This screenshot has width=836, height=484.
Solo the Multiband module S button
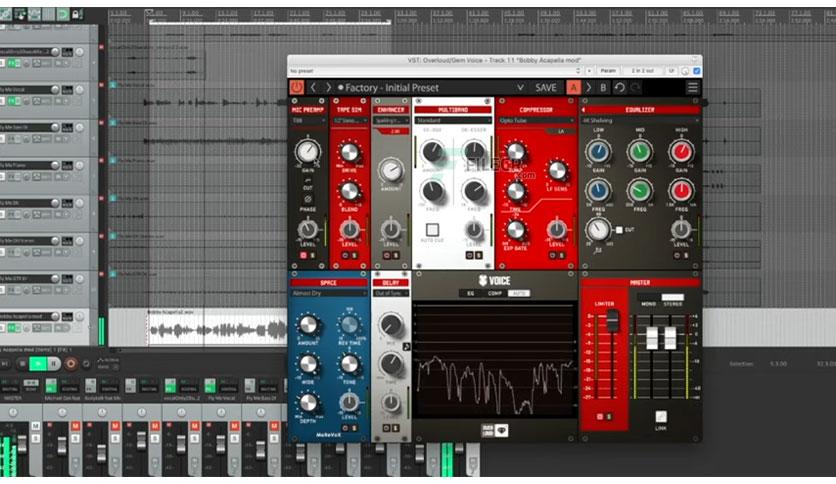[479, 255]
